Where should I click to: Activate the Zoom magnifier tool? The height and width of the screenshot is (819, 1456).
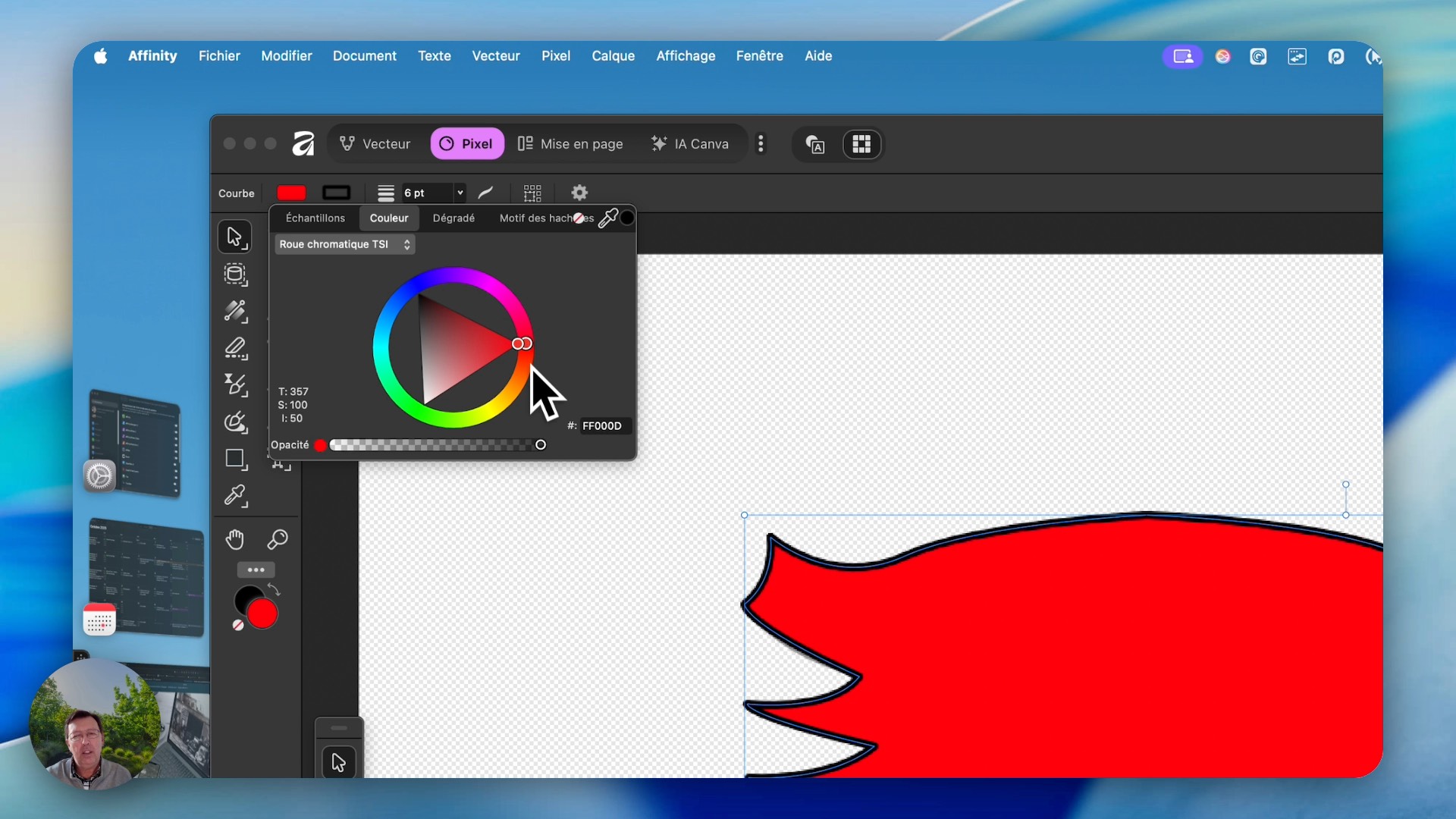point(278,539)
